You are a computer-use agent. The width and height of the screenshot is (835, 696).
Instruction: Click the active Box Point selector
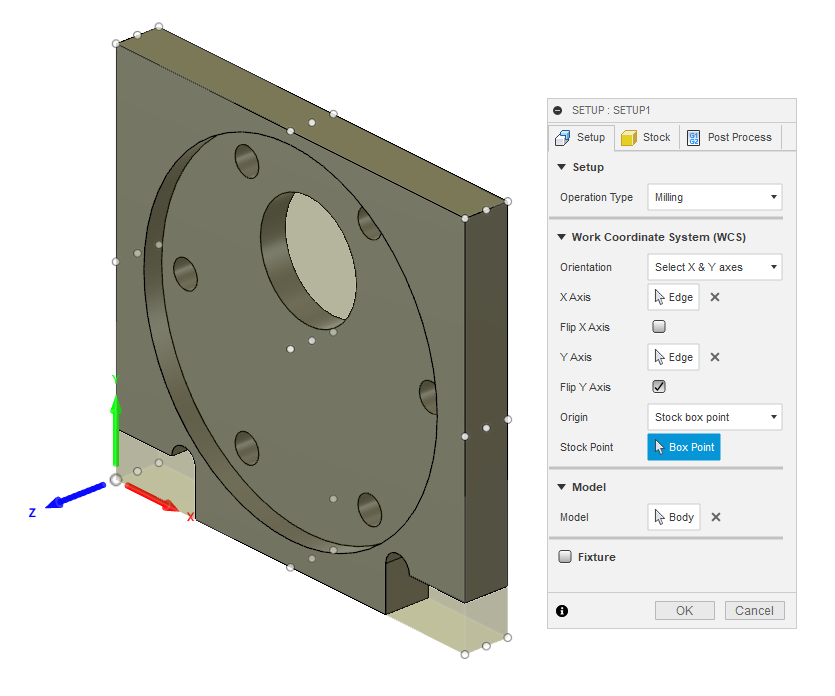(683, 447)
